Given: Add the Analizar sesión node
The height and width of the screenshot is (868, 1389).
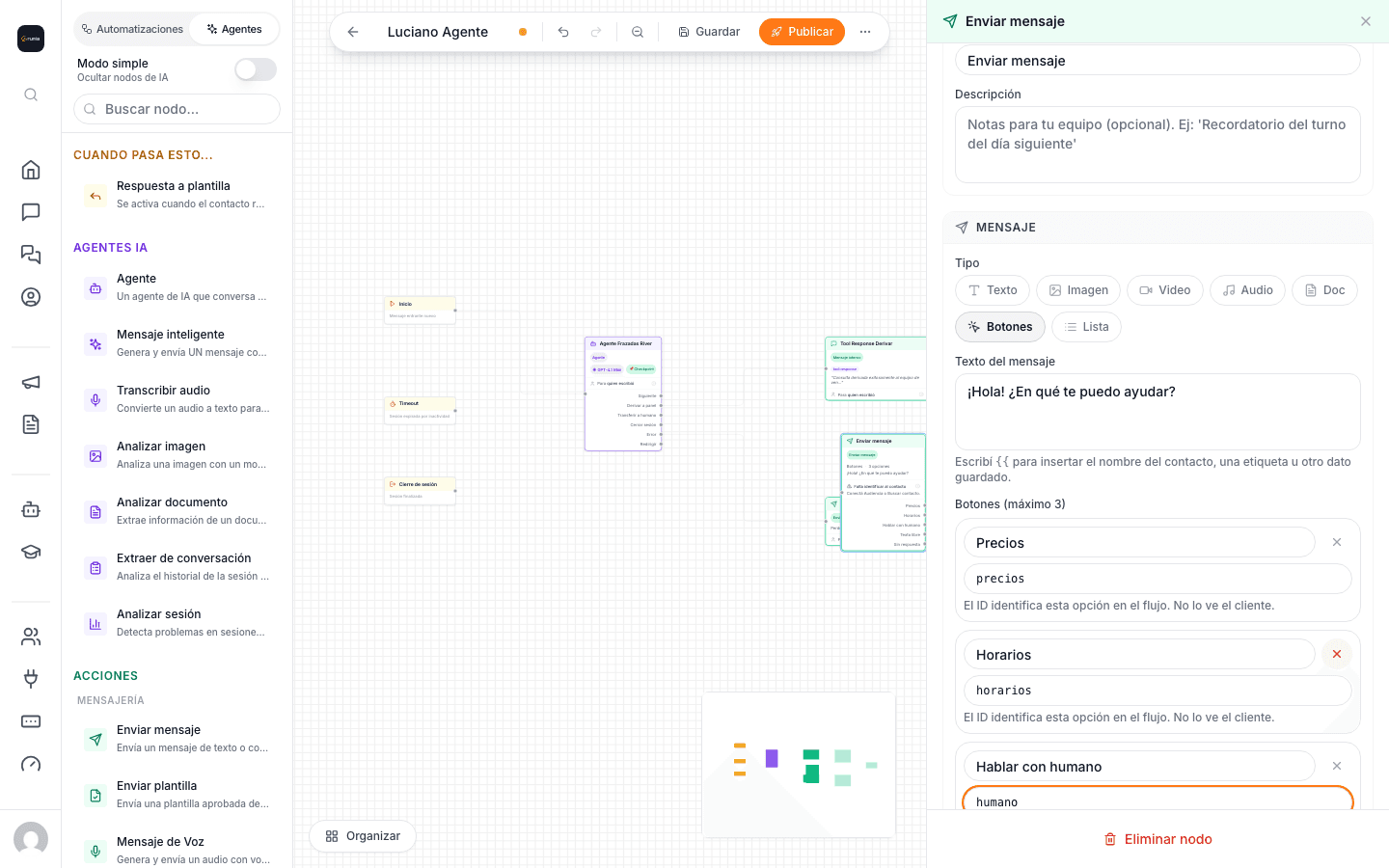Looking at the screenshot, I should (177, 623).
